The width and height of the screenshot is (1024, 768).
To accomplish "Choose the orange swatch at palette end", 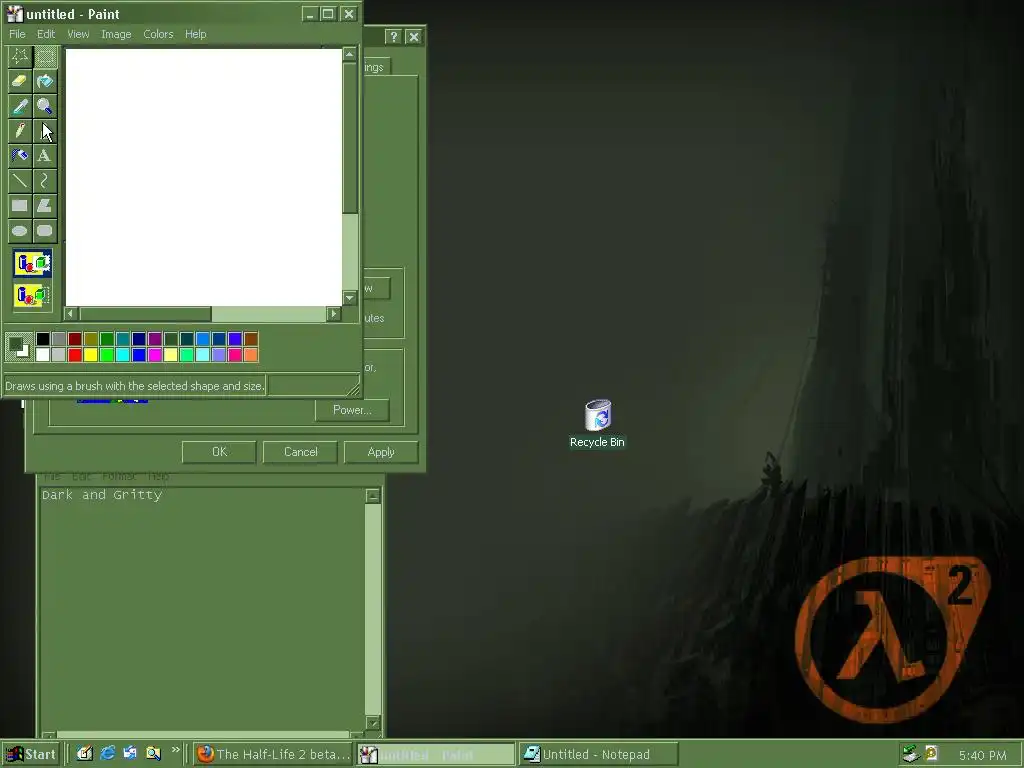I will [x=251, y=355].
